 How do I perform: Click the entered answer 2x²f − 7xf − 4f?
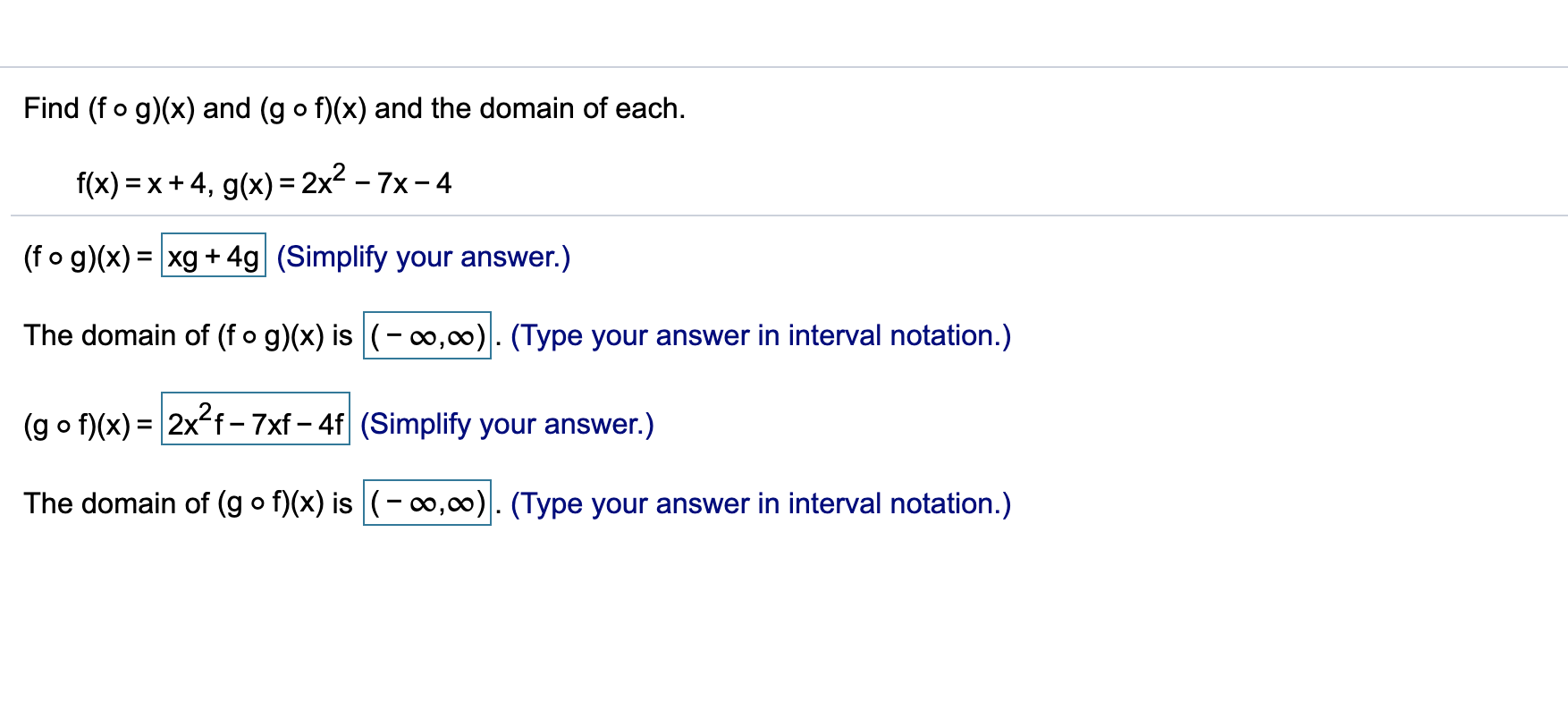256,421
